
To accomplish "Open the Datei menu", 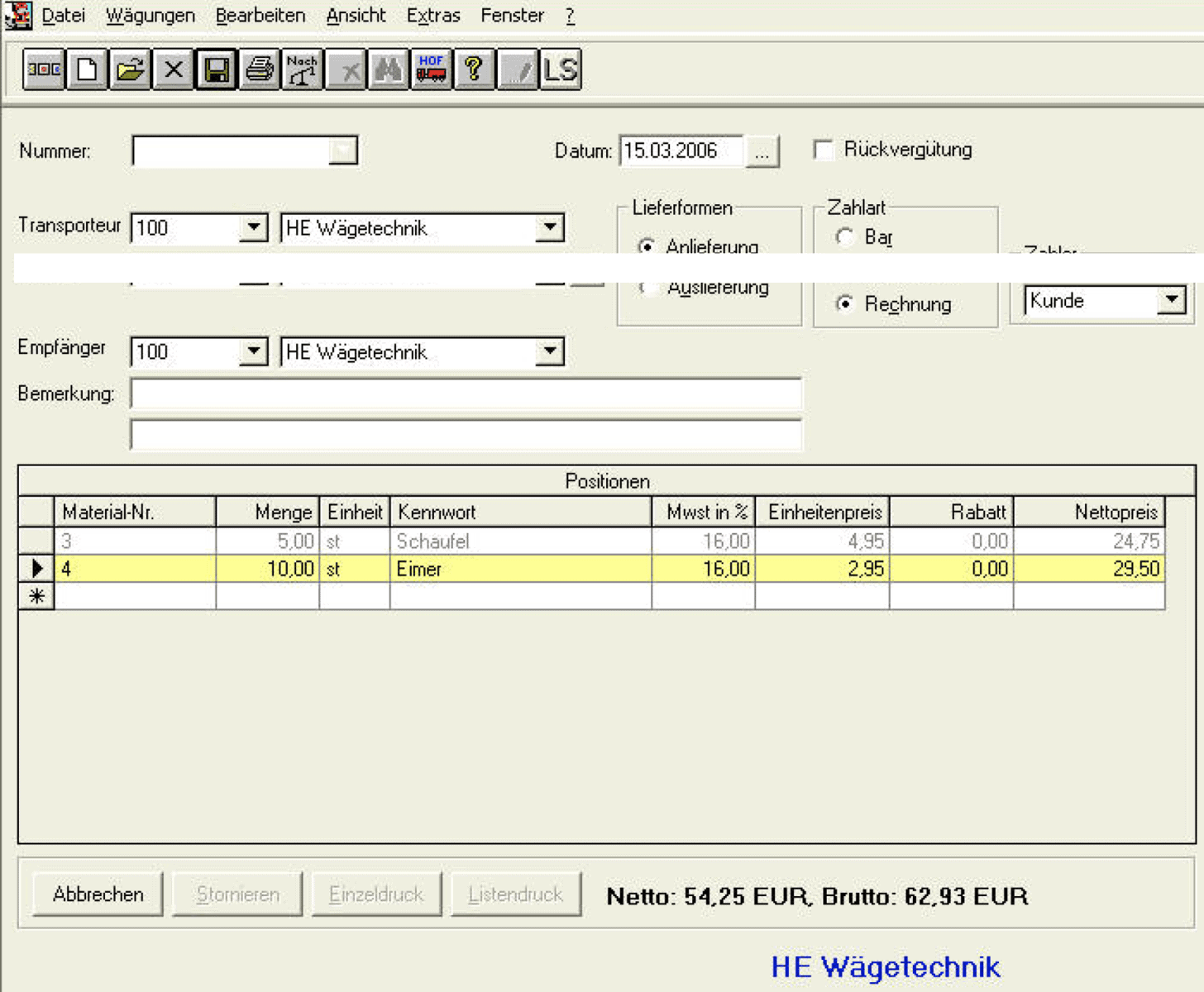I will pyautogui.click(x=64, y=15).
